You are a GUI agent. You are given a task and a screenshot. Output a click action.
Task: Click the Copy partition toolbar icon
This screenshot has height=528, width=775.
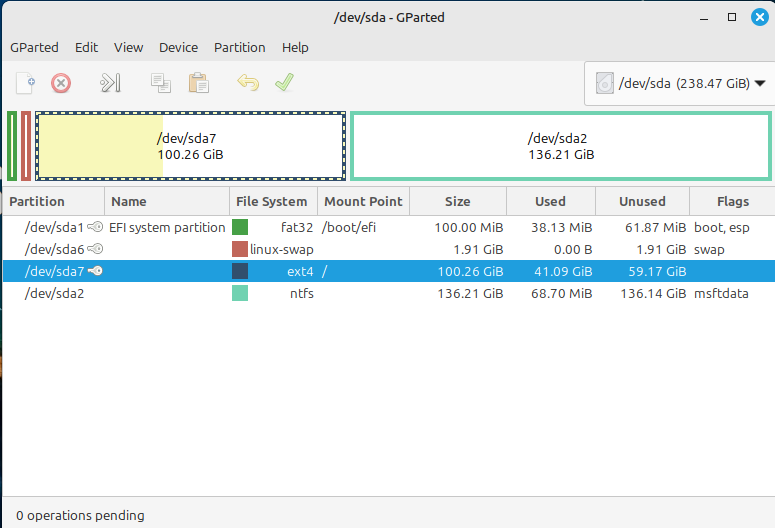click(161, 83)
